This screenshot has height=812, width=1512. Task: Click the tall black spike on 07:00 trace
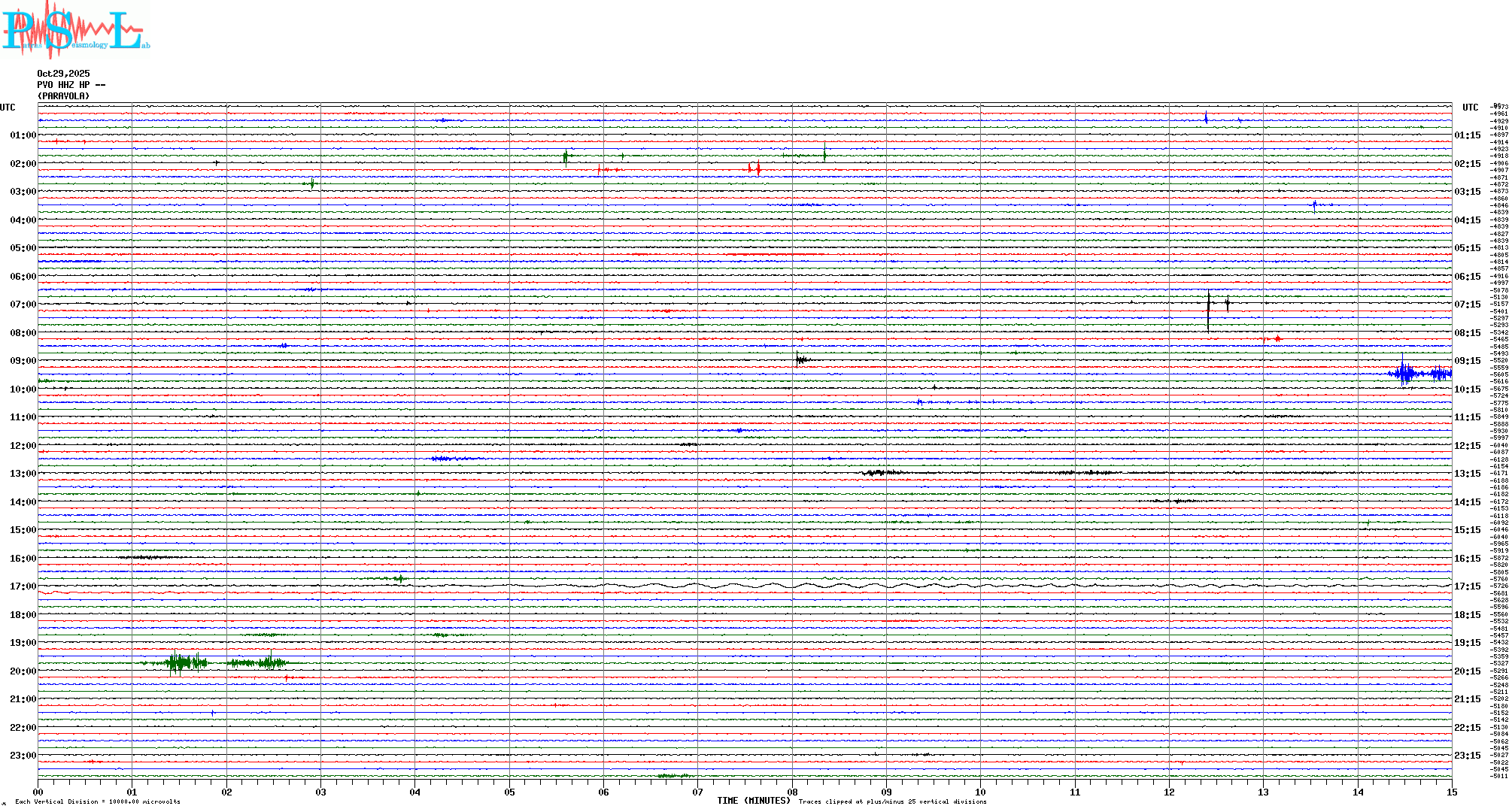pyautogui.click(x=1208, y=310)
